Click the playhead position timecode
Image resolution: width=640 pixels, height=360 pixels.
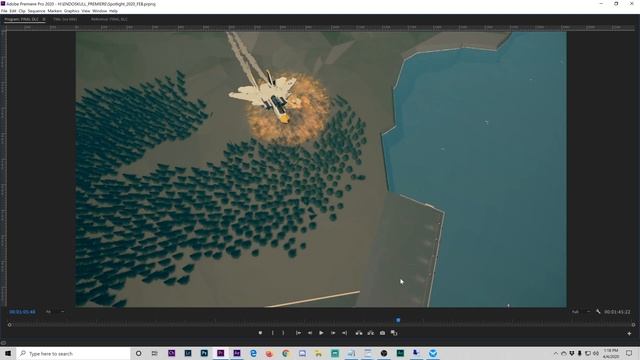[x=22, y=312]
